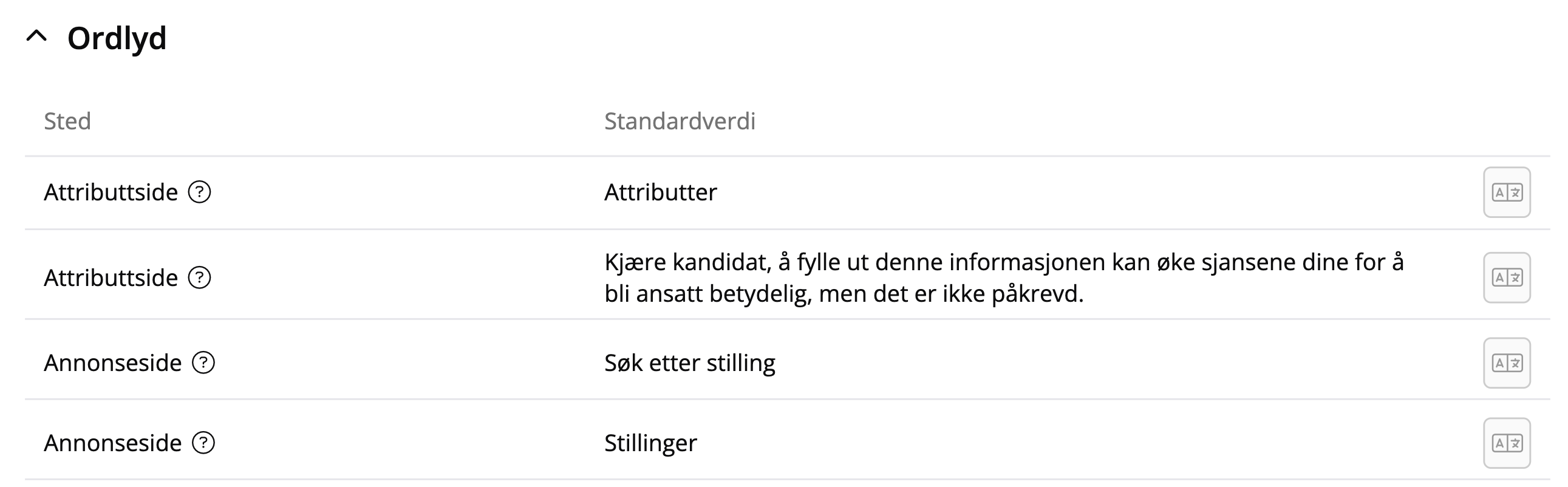The height and width of the screenshot is (487, 1568).
Task: Click the Sted column header
Action: (x=67, y=121)
